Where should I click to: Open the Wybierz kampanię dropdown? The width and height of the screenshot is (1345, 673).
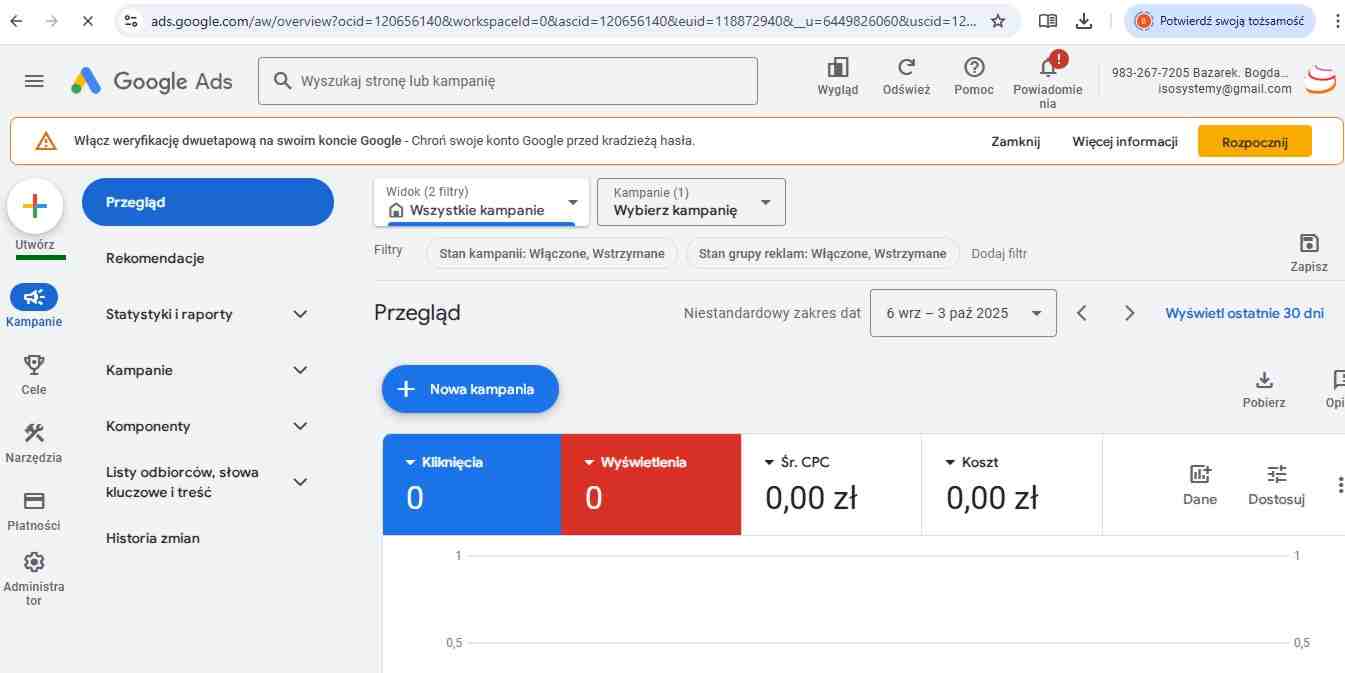point(691,202)
